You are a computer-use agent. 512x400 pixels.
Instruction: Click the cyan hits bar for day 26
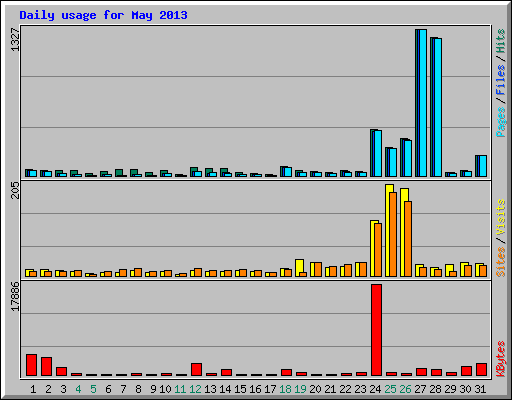click(x=408, y=158)
